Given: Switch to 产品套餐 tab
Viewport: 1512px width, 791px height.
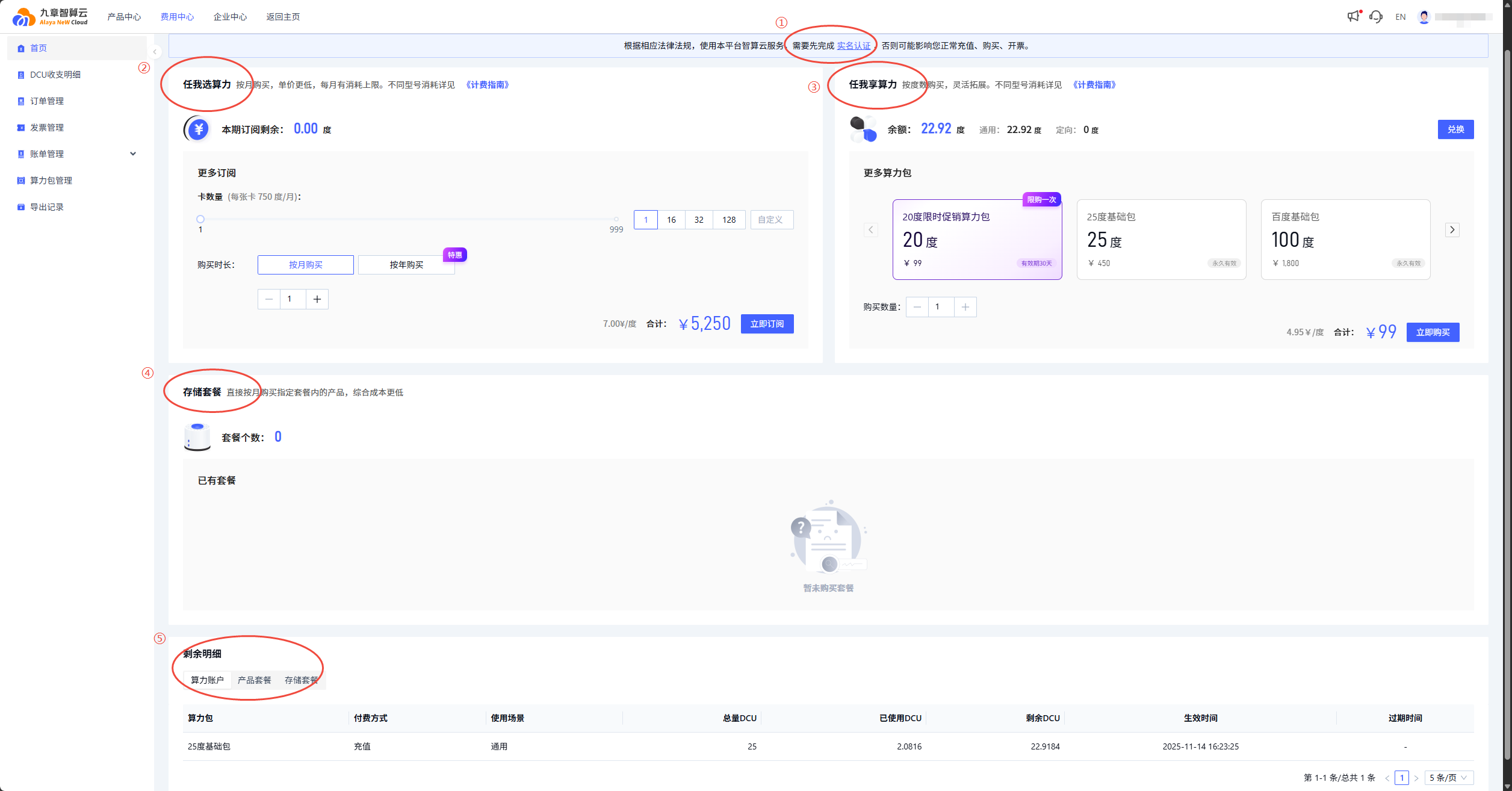Looking at the screenshot, I should [254, 680].
